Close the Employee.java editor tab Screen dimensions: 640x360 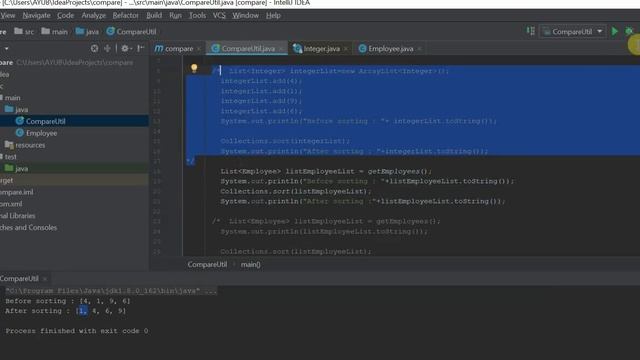point(419,49)
